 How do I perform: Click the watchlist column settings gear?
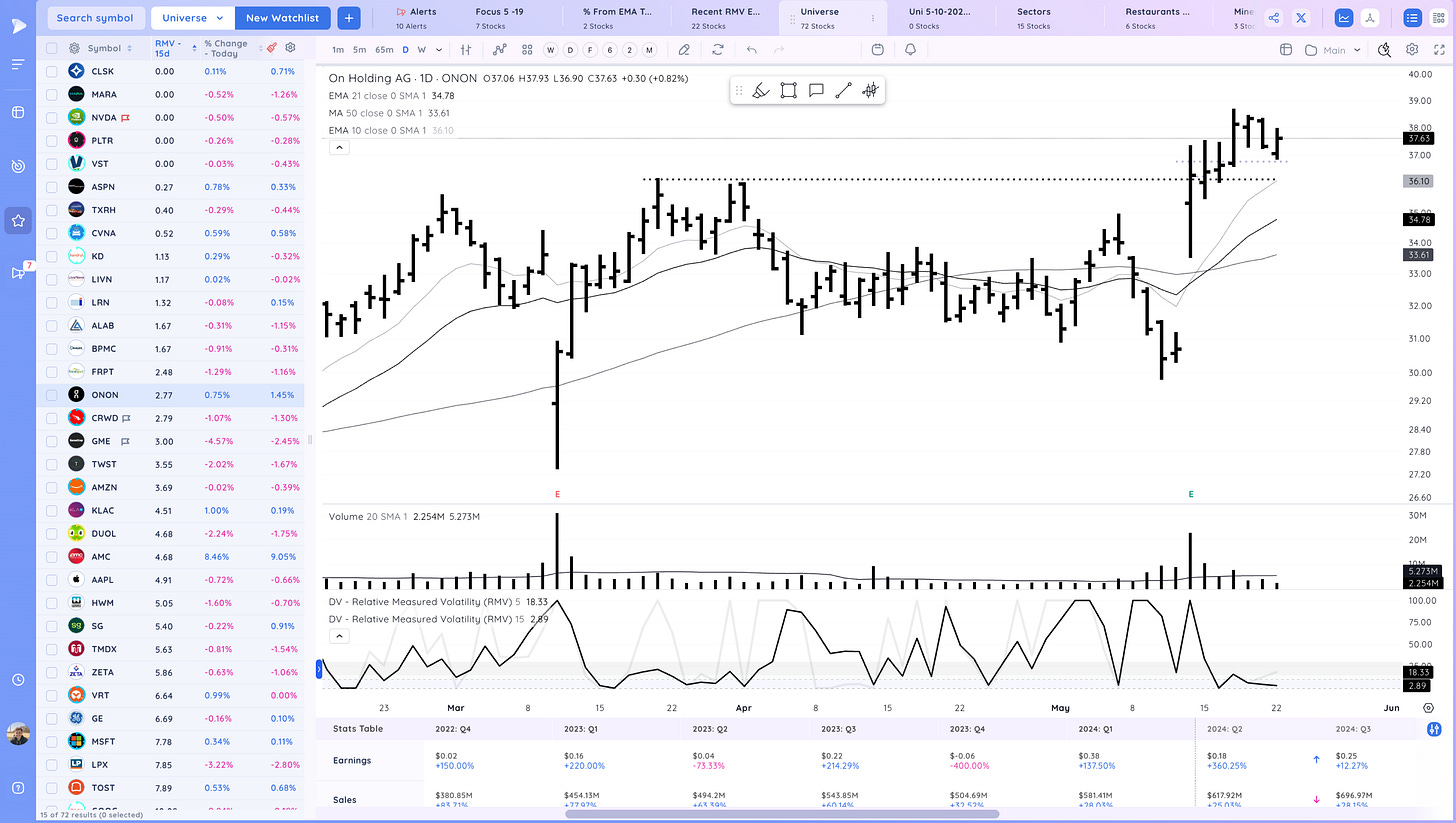[291, 48]
